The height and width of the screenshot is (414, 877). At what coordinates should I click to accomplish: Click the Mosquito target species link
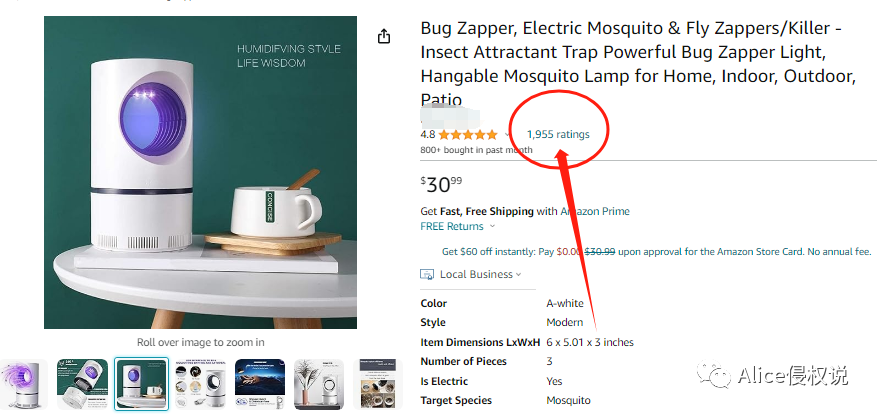pyautogui.click(x=568, y=400)
